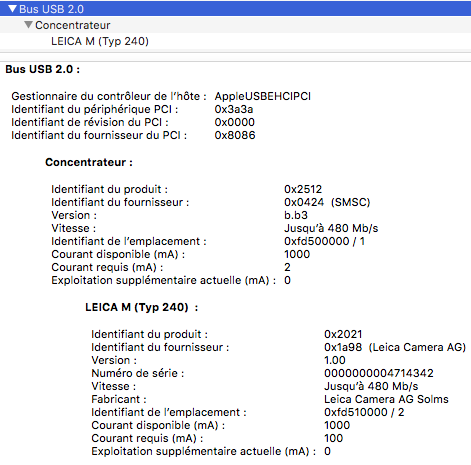Click location identifier 0xfd510000 / 2
This screenshot has width=471, height=465.
click(364, 412)
